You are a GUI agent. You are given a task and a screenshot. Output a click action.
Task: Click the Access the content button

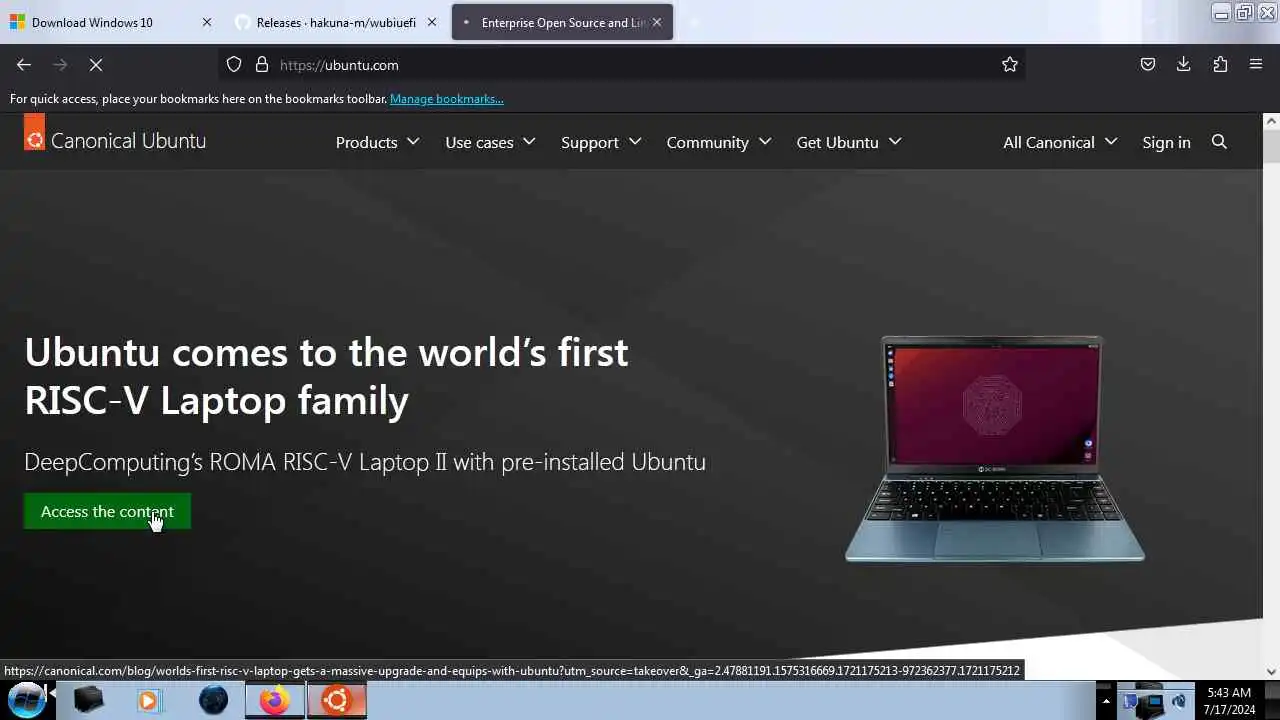pyautogui.click(x=107, y=511)
